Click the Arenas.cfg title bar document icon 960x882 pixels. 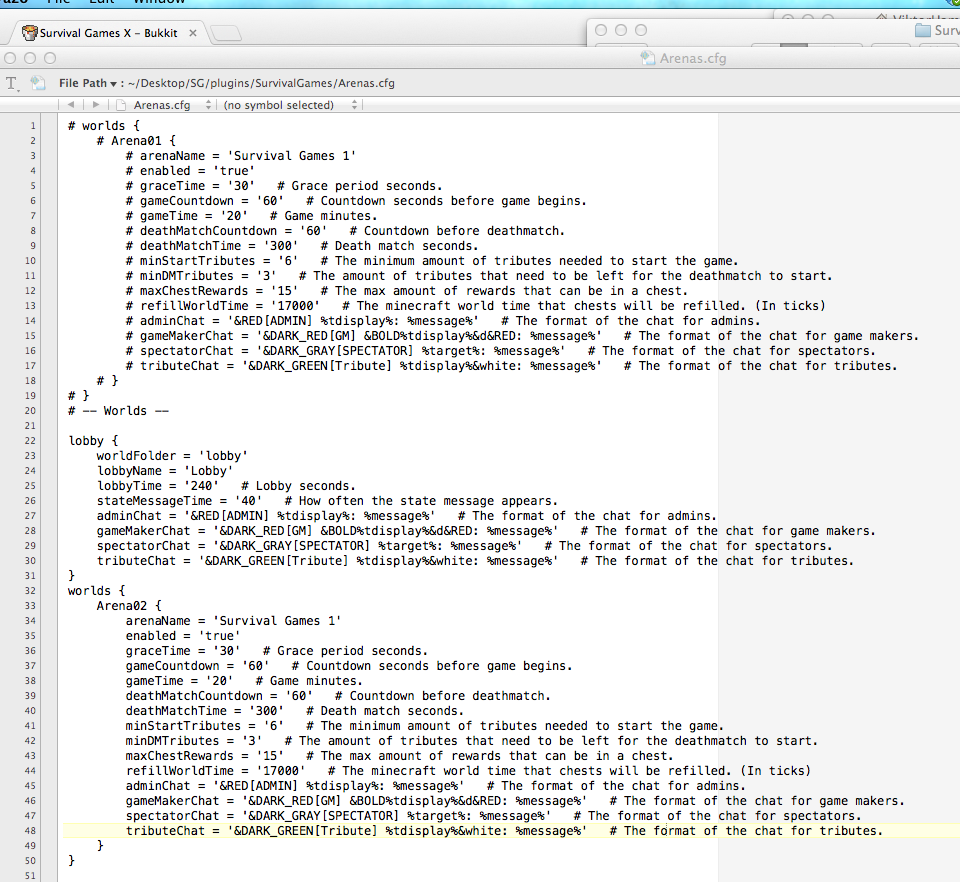click(648, 58)
